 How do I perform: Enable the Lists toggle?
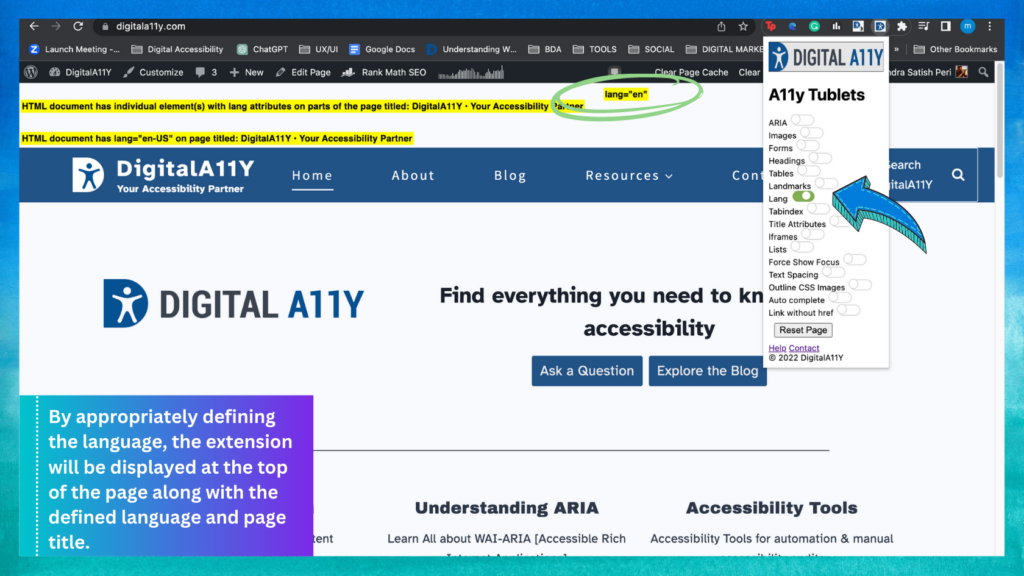click(x=802, y=247)
